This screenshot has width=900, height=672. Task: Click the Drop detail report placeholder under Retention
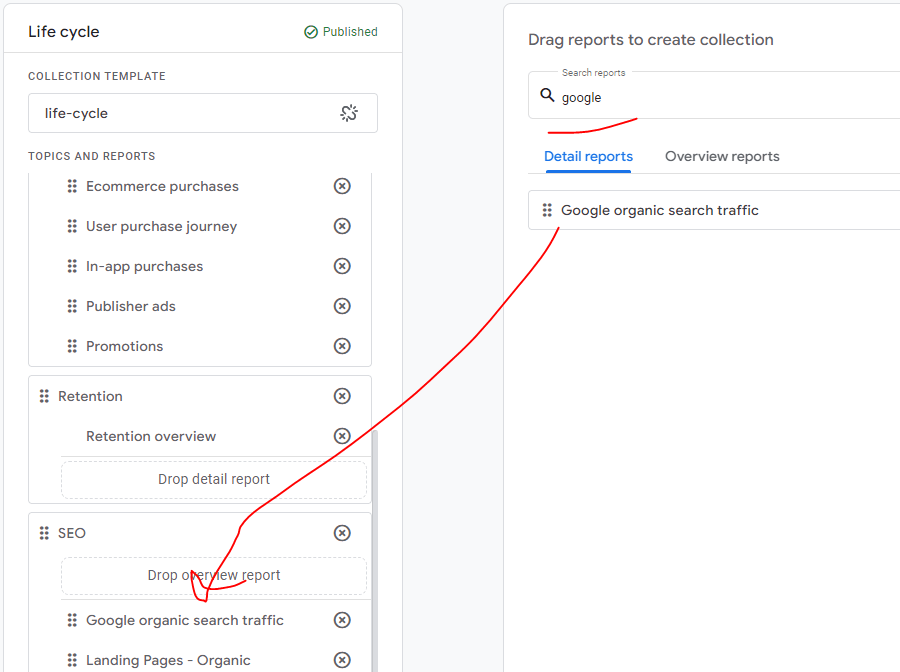tap(214, 479)
